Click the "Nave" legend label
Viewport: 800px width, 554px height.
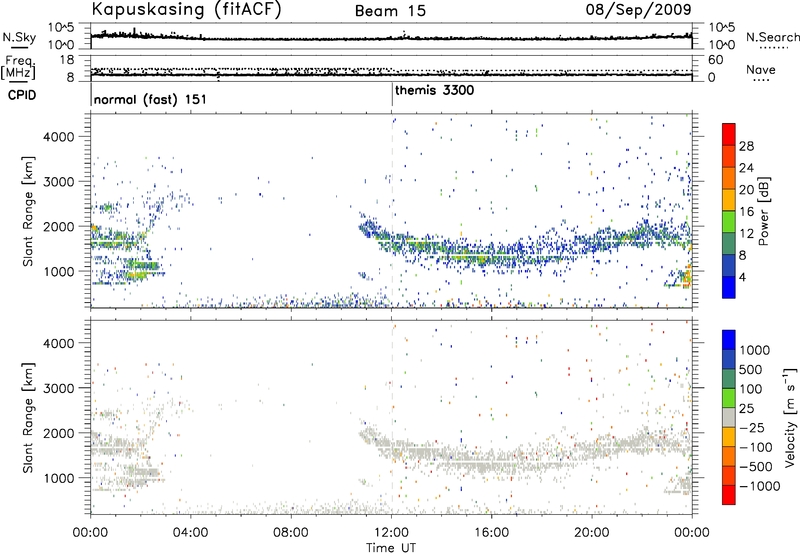click(x=761, y=69)
